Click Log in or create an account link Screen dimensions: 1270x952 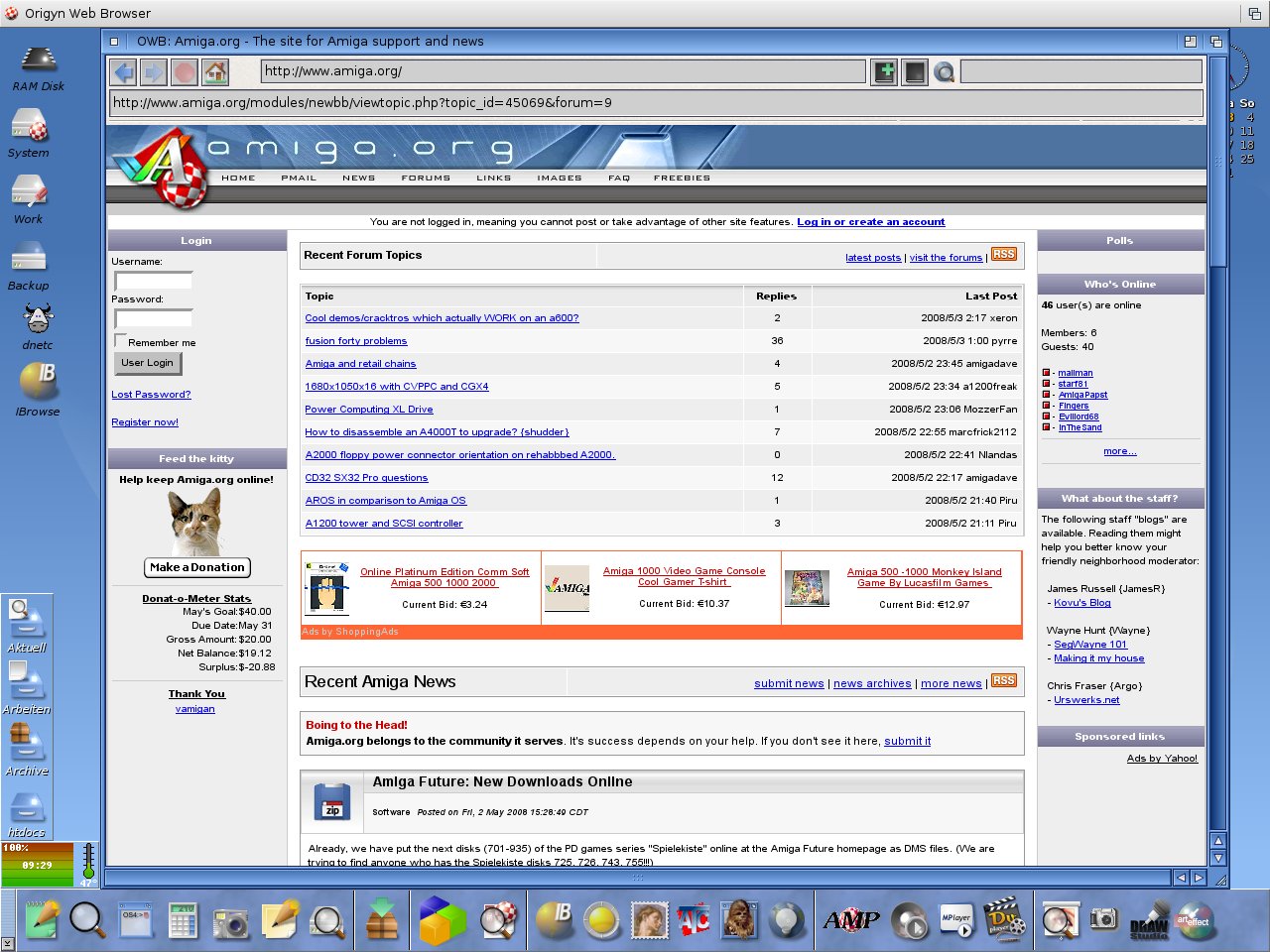tap(871, 222)
